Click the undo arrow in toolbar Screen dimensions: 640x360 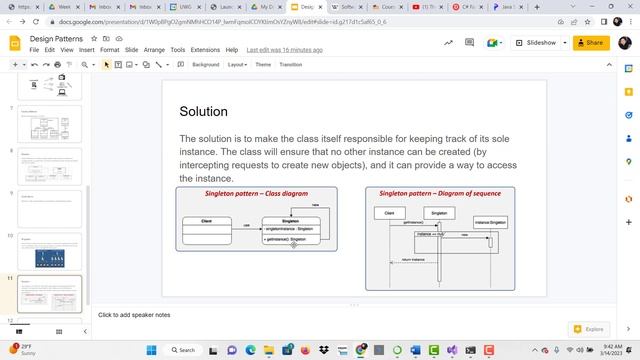[x=34, y=64]
